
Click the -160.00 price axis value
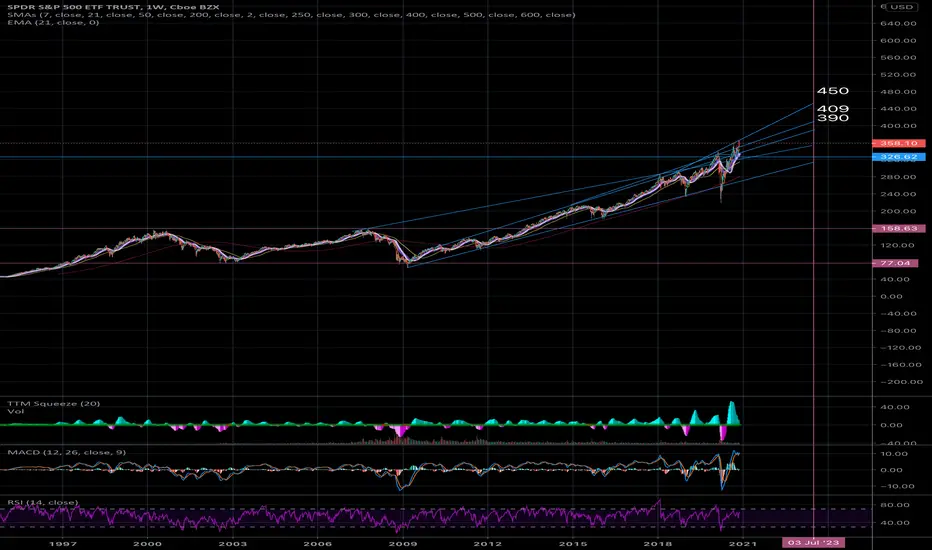[x=898, y=364]
